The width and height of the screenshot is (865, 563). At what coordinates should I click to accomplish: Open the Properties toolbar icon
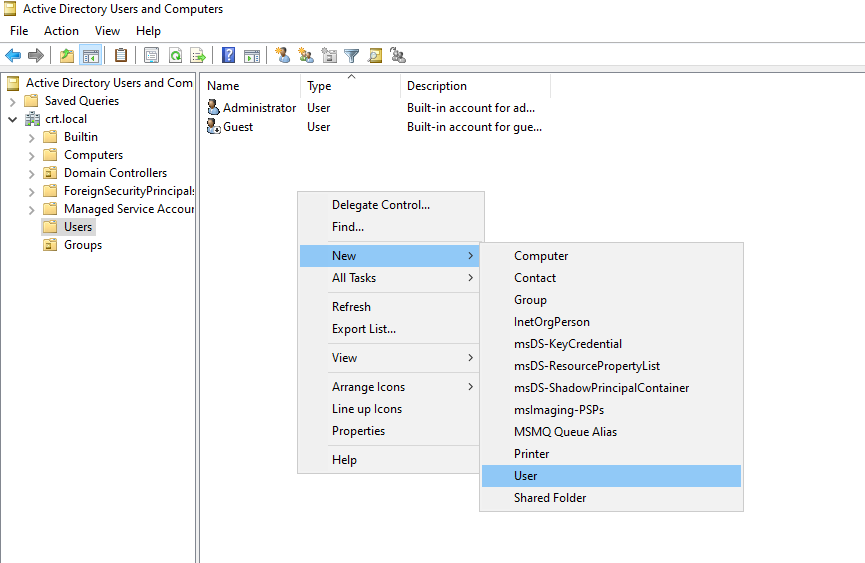click(x=151, y=55)
